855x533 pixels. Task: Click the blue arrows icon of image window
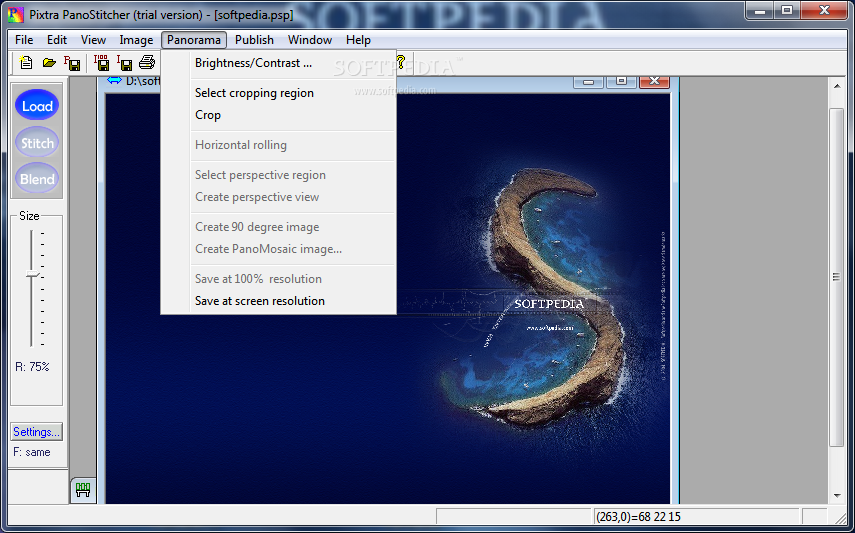click(x=115, y=81)
